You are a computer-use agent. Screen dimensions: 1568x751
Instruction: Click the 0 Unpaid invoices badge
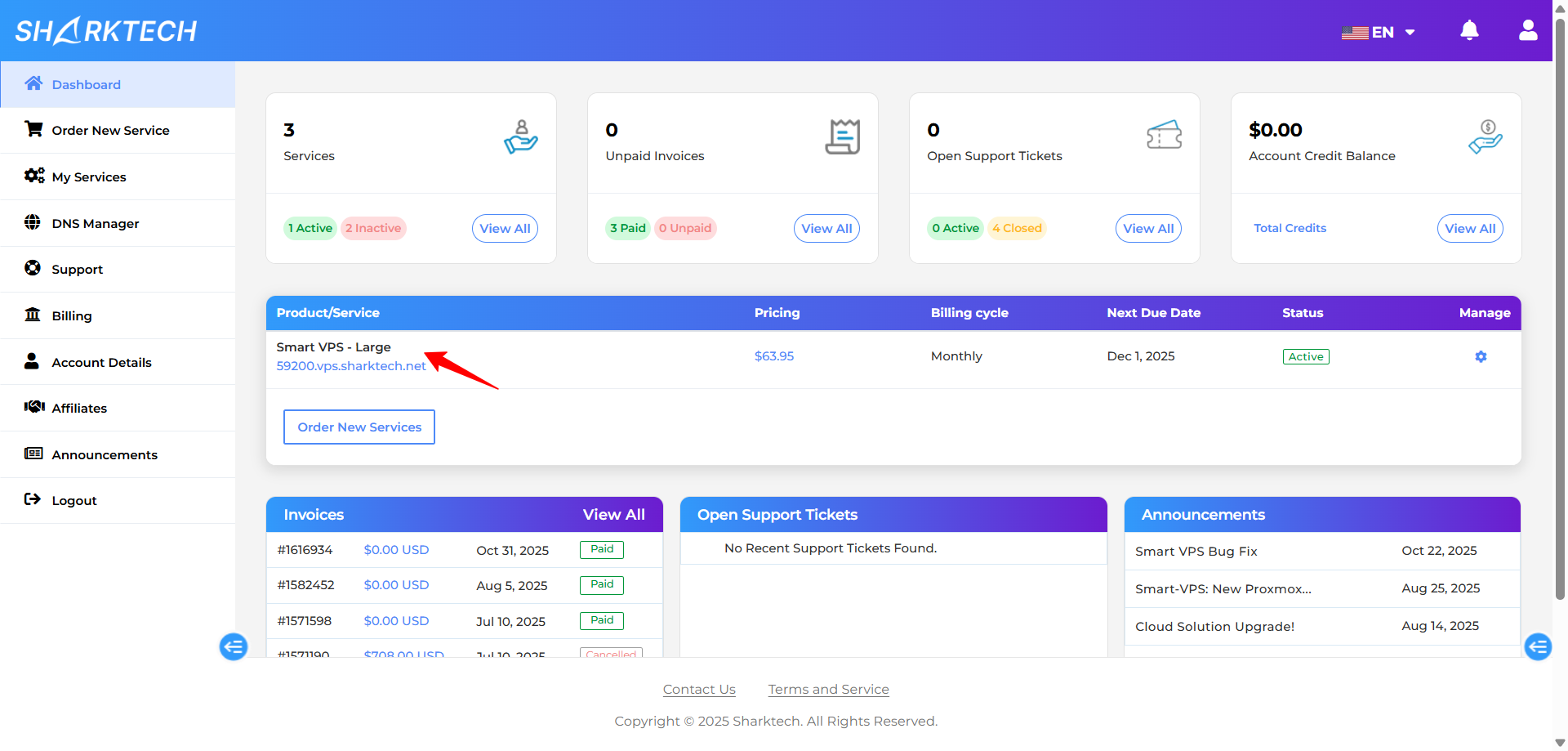click(685, 228)
